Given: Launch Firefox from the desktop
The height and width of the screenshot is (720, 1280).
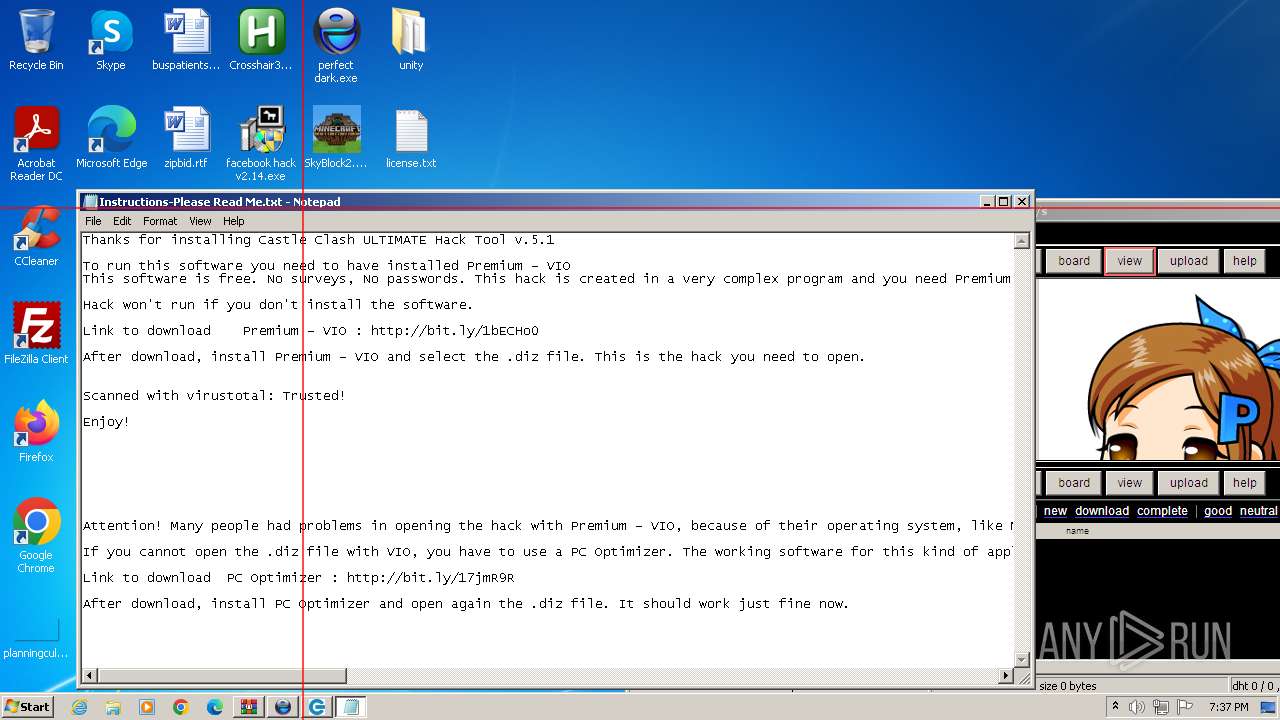Looking at the screenshot, I should pyautogui.click(x=36, y=432).
